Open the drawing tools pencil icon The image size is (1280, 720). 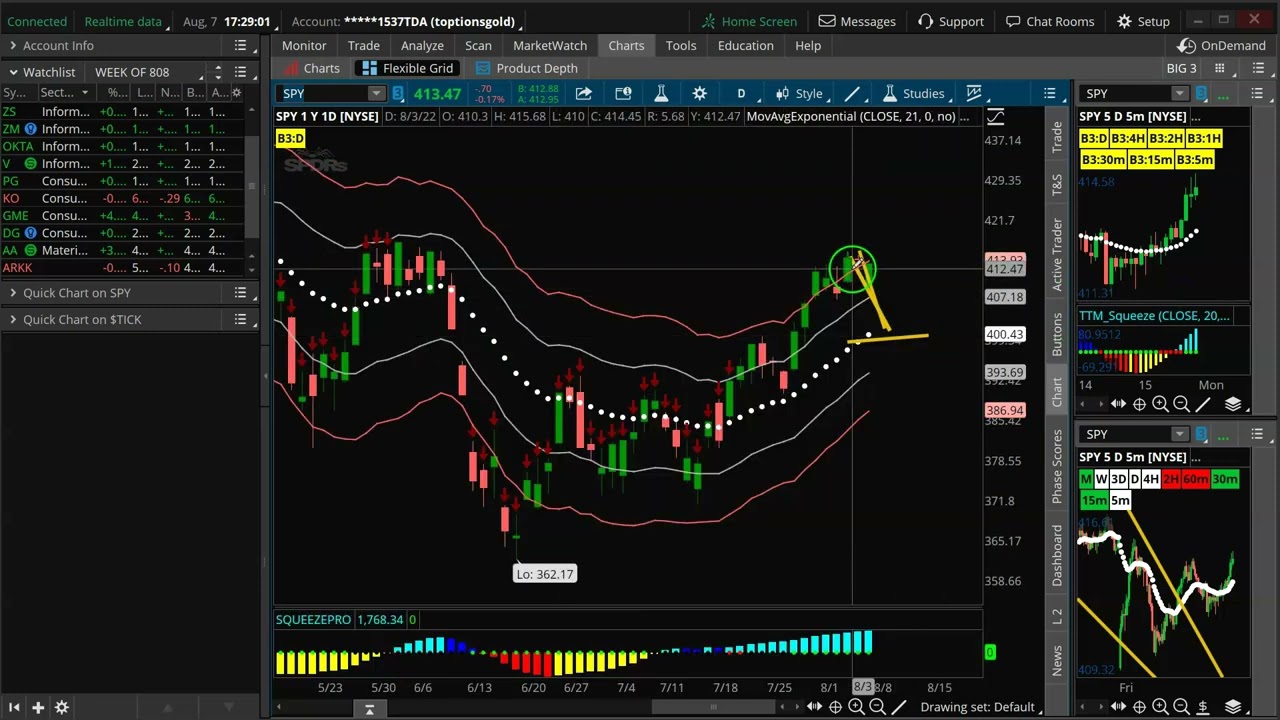pos(852,93)
